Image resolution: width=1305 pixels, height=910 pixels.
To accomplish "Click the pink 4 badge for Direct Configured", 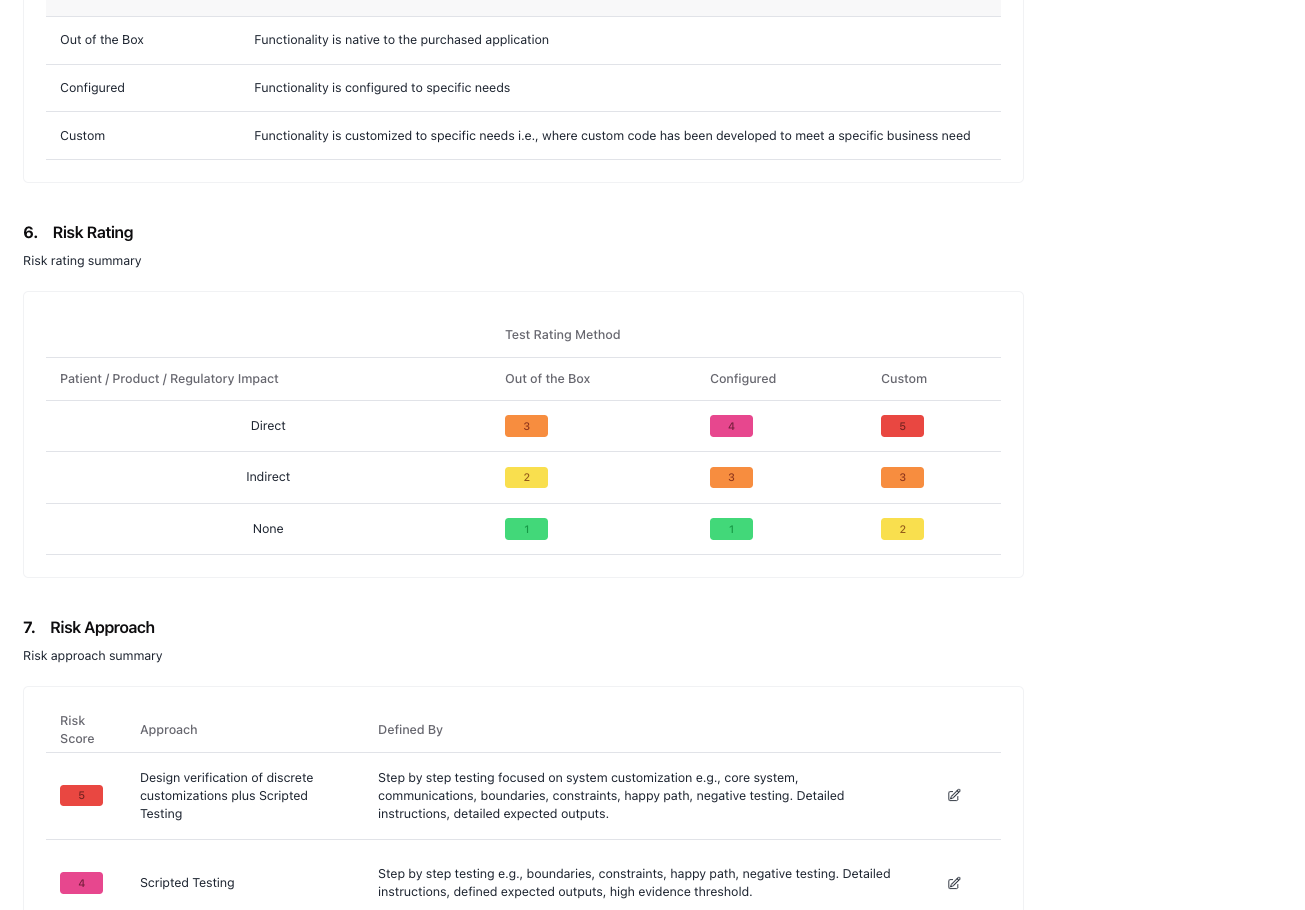I will click(731, 426).
